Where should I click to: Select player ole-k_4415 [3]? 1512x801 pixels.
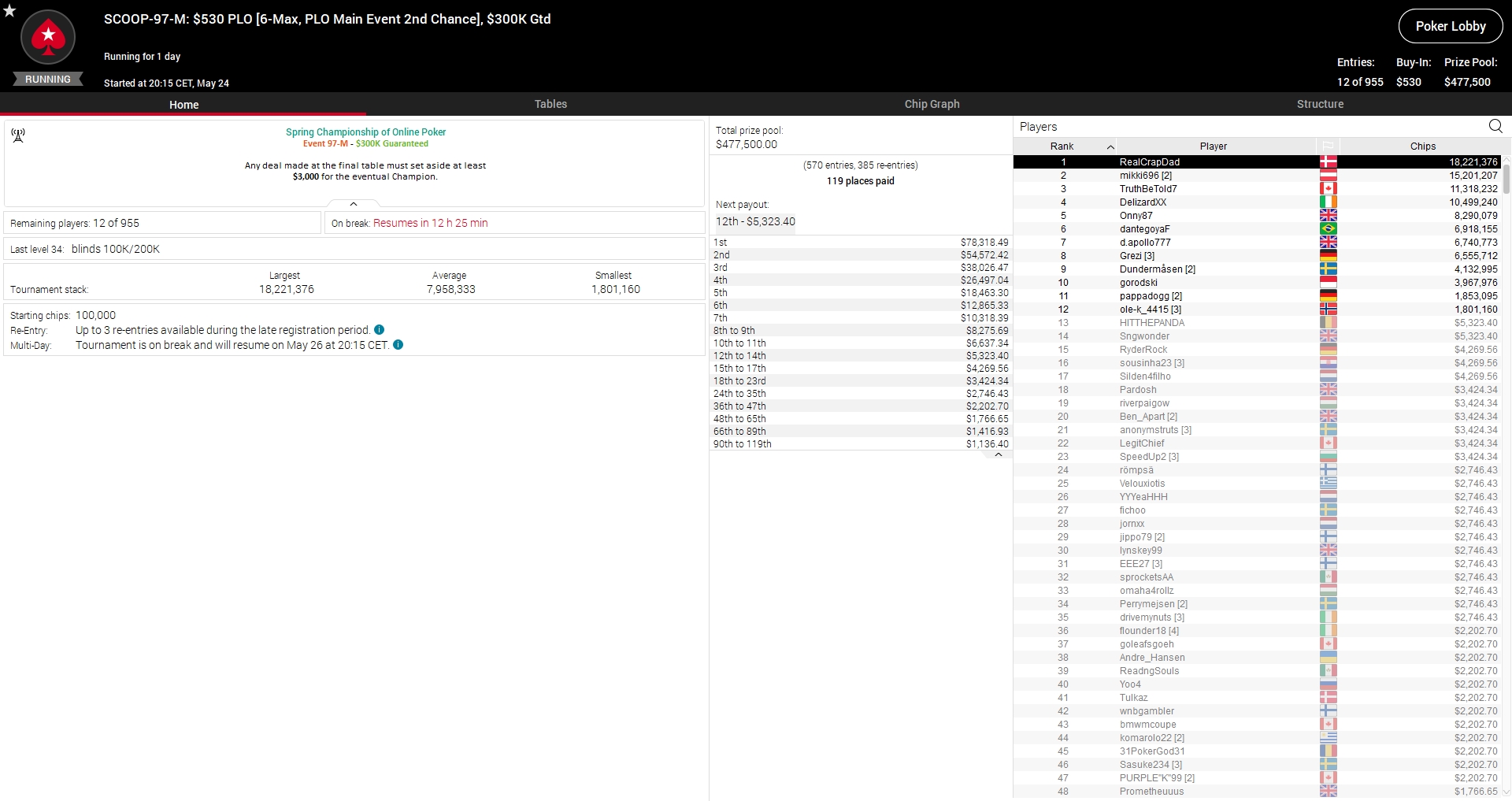pyautogui.click(x=1257, y=310)
